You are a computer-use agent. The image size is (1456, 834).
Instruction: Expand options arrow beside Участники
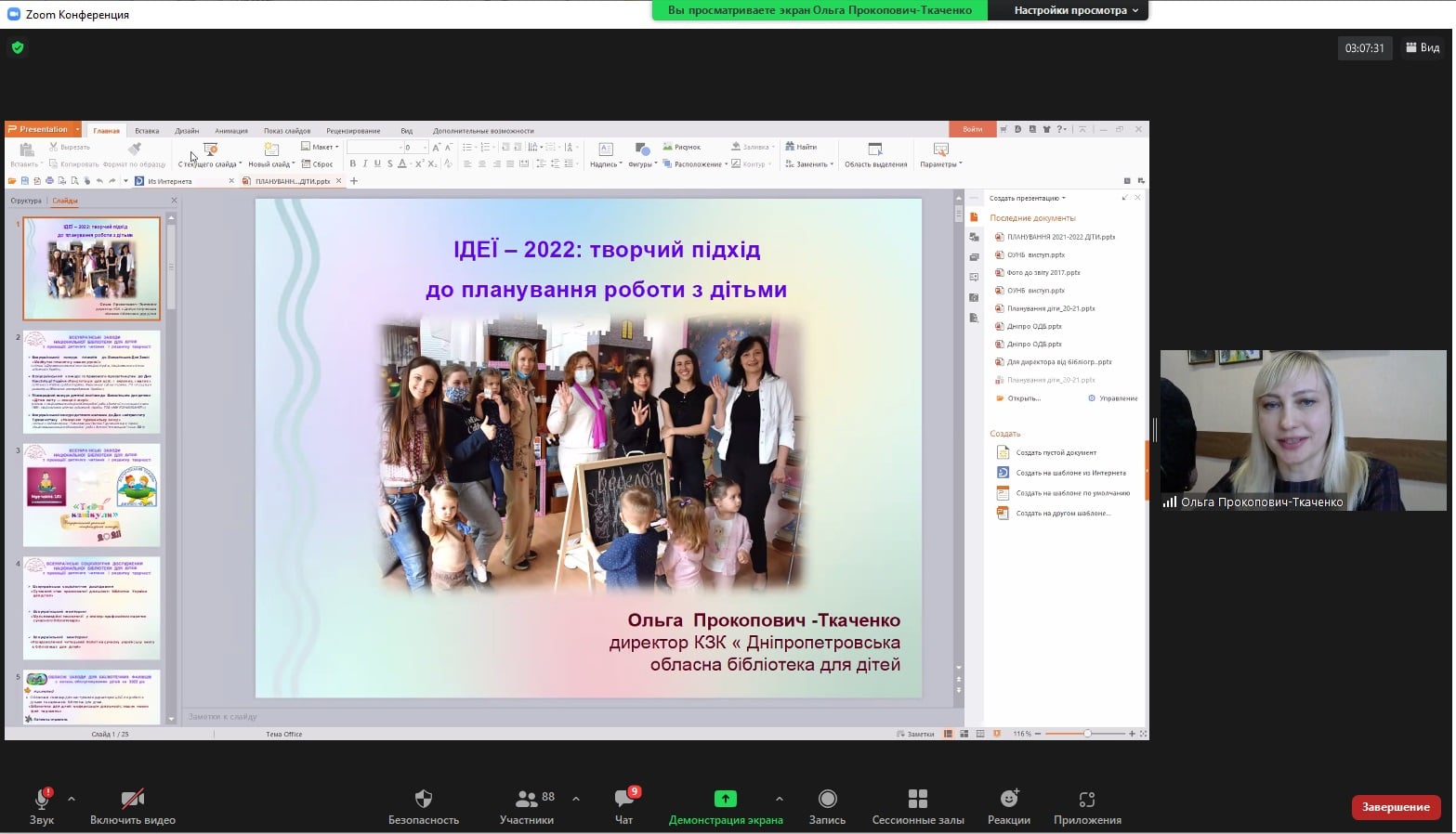[576, 799]
